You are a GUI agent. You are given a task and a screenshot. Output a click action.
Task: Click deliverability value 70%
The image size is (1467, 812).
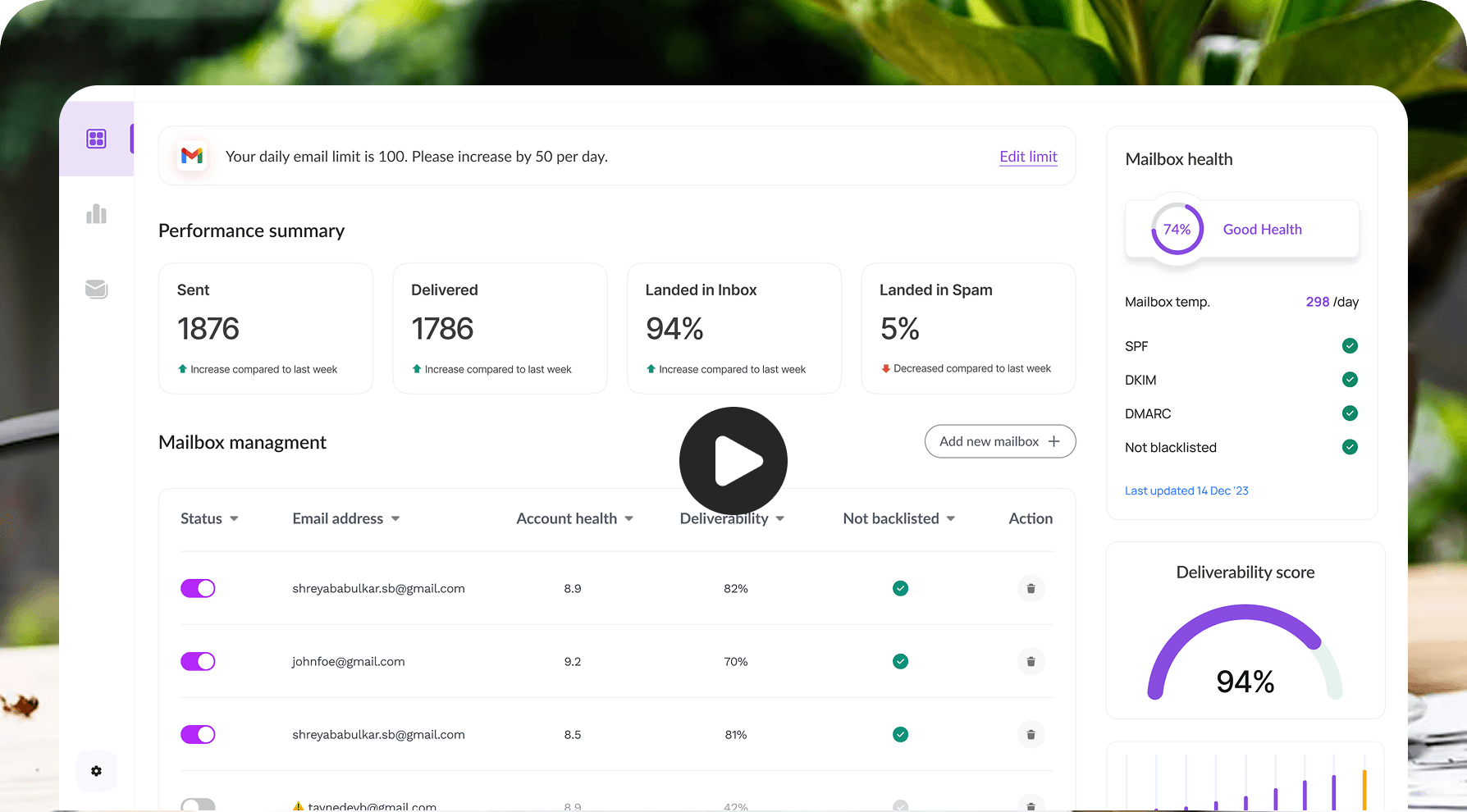(736, 661)
